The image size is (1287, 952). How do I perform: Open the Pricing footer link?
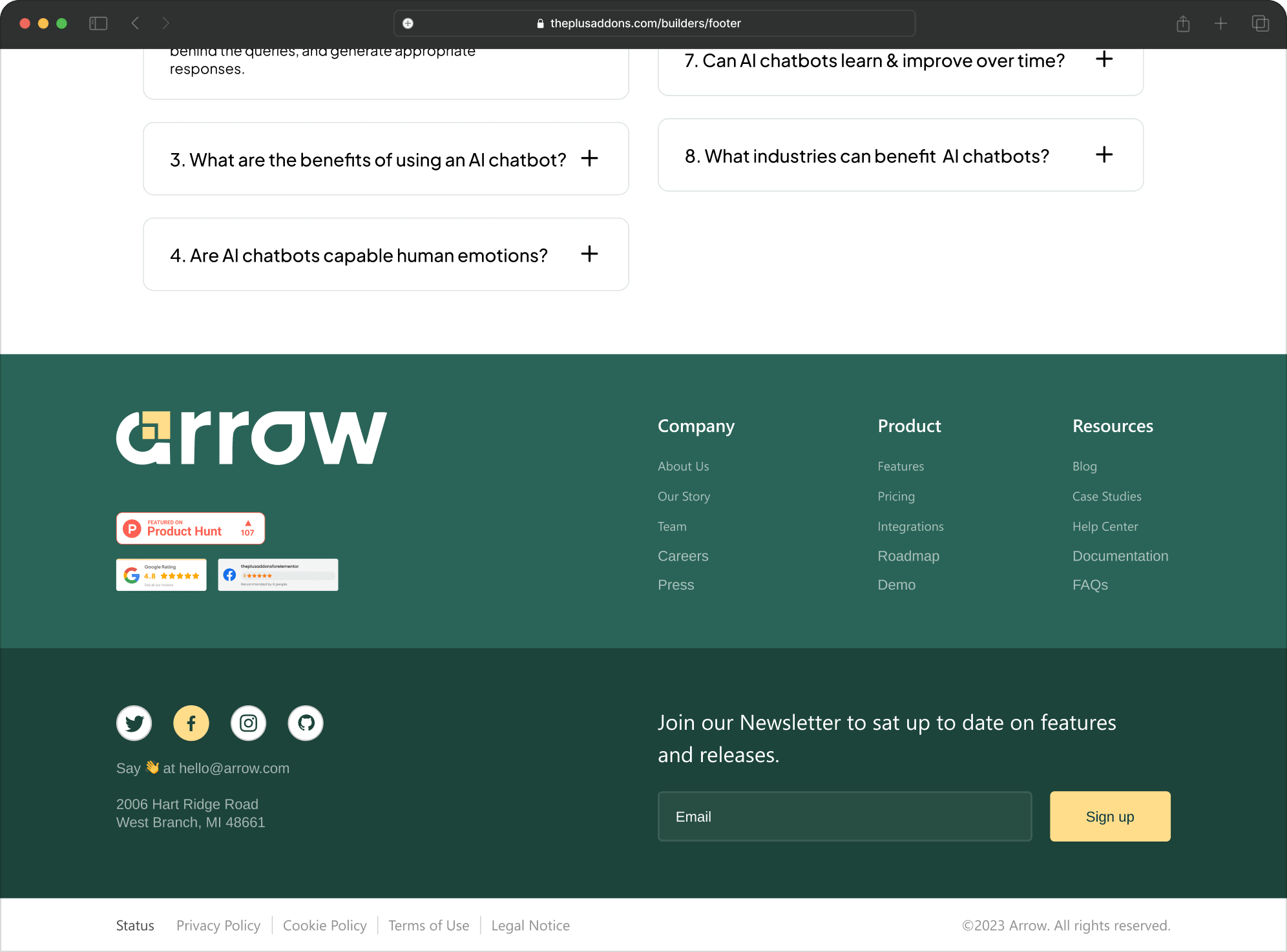point(896,496)
